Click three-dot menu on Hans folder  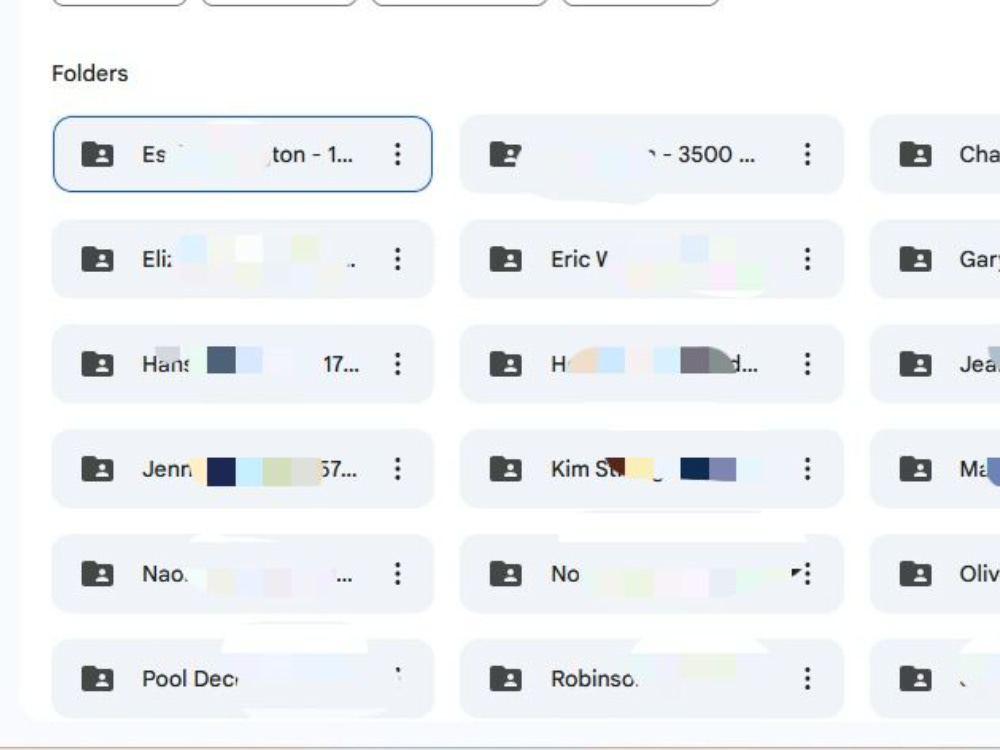pos(397,364)
